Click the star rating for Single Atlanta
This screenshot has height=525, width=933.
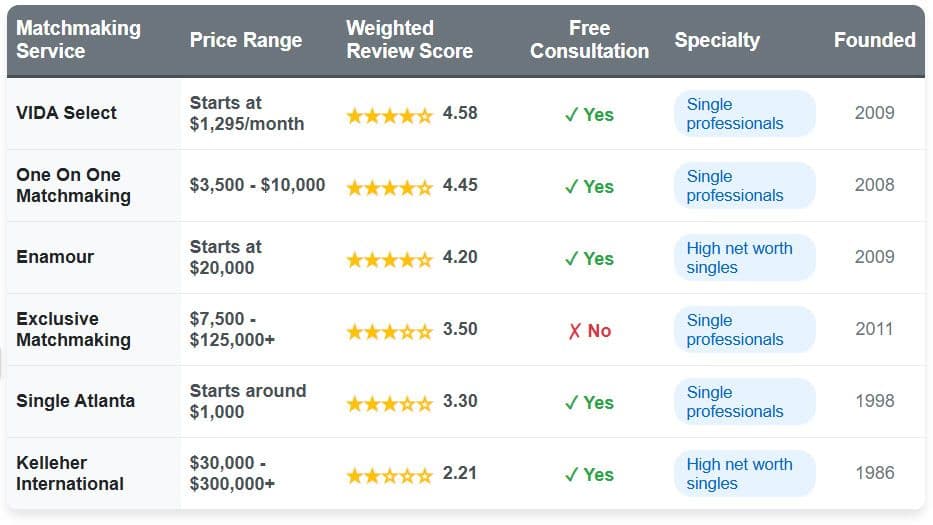click(x=389, y=403)
